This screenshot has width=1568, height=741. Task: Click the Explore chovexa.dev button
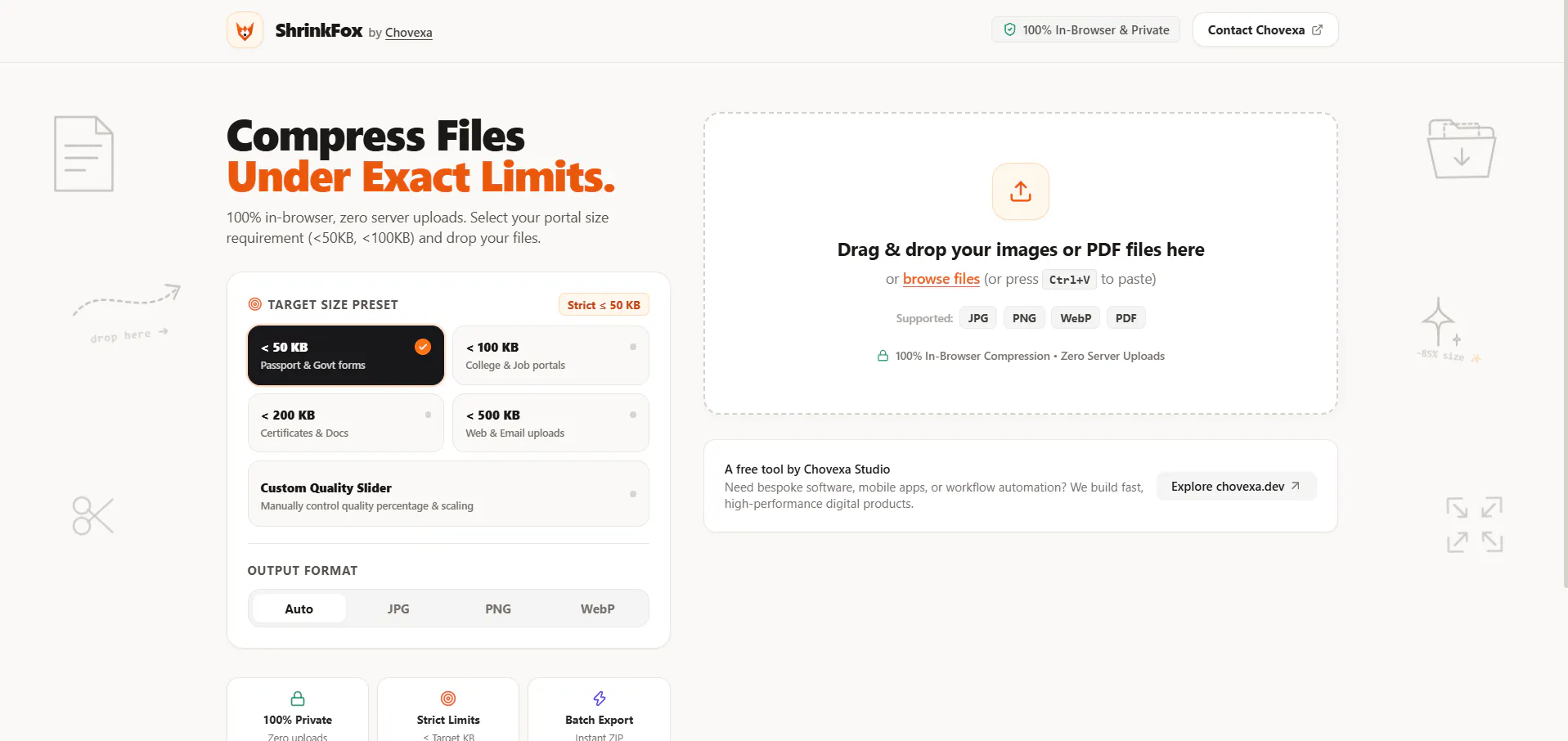(x=1236, y=486)
